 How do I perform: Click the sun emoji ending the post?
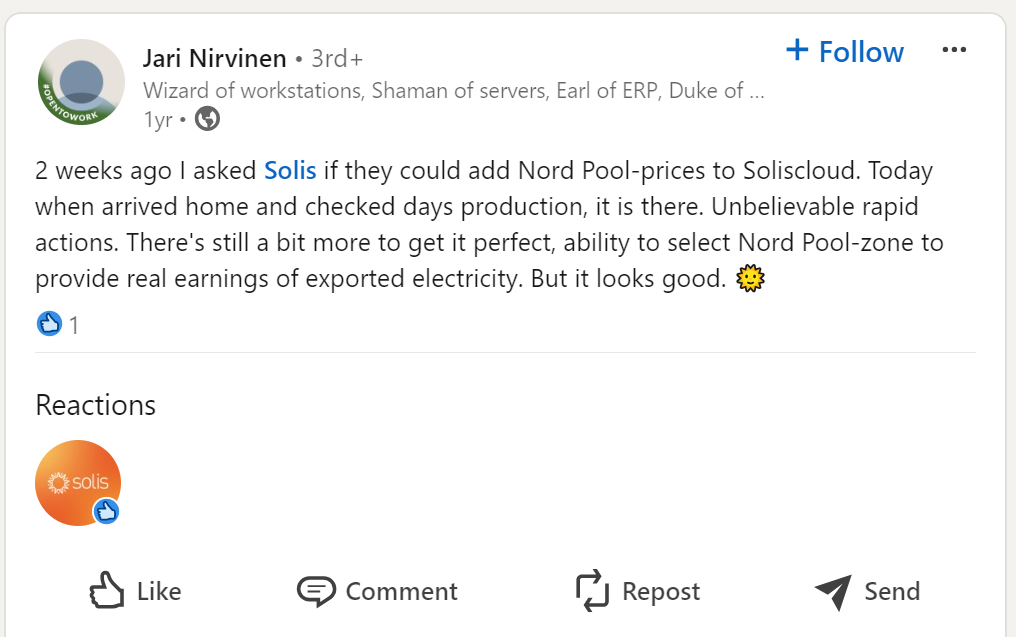pyautogui.click(x=749, y=279)
